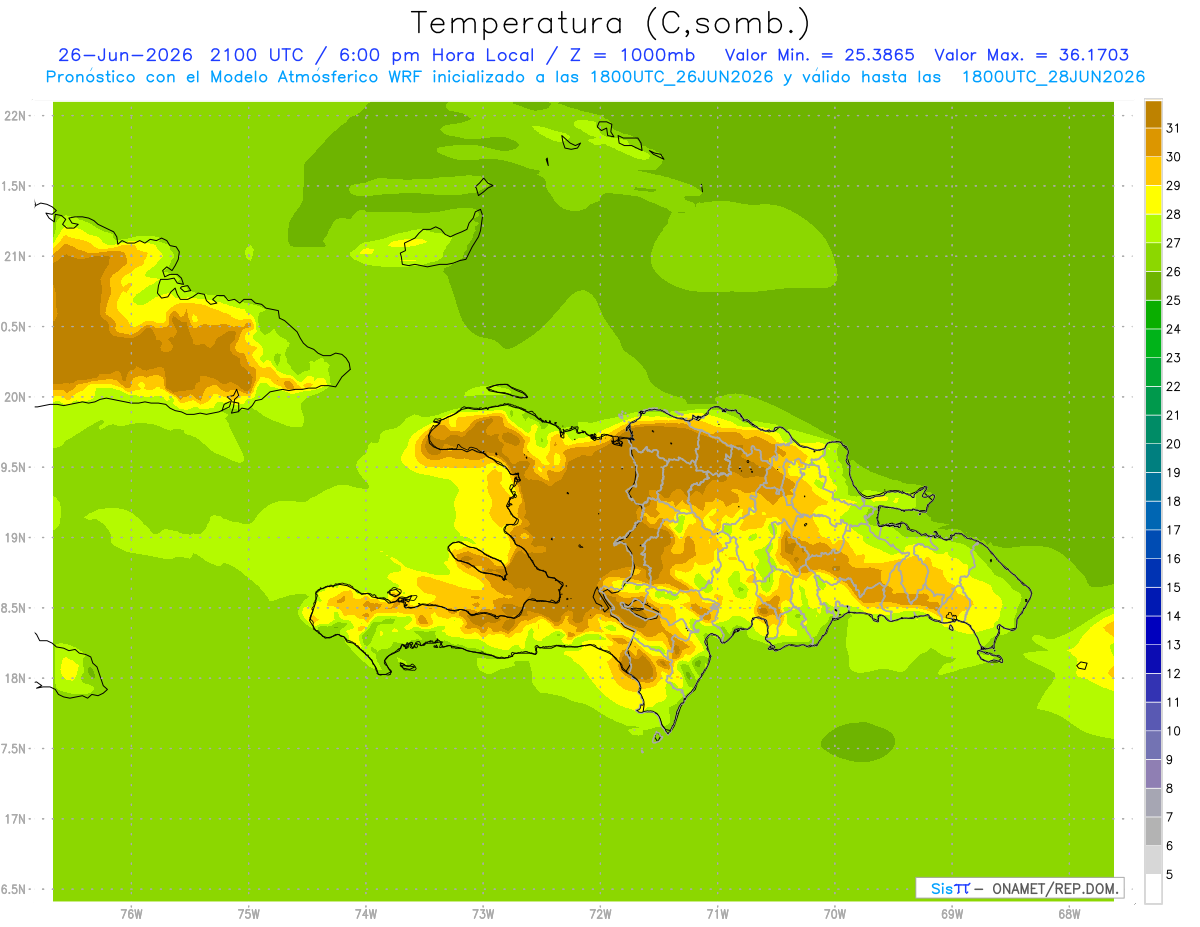Click the 73W longitude label
1200x927 pixels.
coord(483,914)
